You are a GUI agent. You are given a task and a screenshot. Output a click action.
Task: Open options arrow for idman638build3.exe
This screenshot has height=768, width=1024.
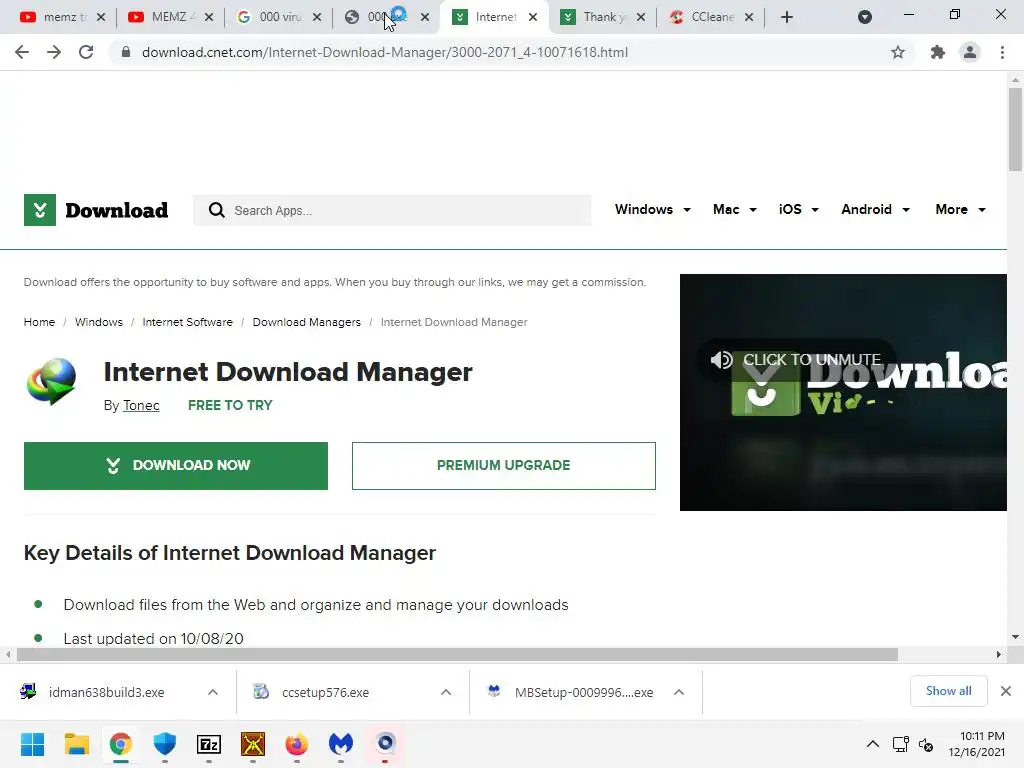tap(213, 692)
